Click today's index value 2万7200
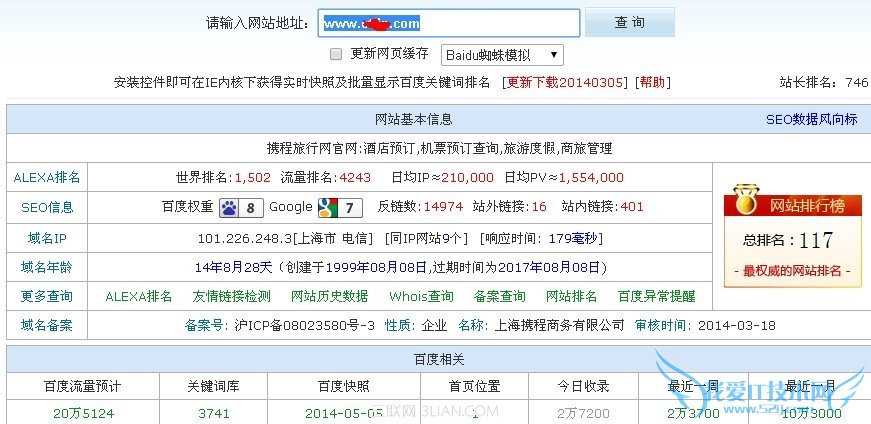Viewport: 871px width, 424px height. point(583,413)
